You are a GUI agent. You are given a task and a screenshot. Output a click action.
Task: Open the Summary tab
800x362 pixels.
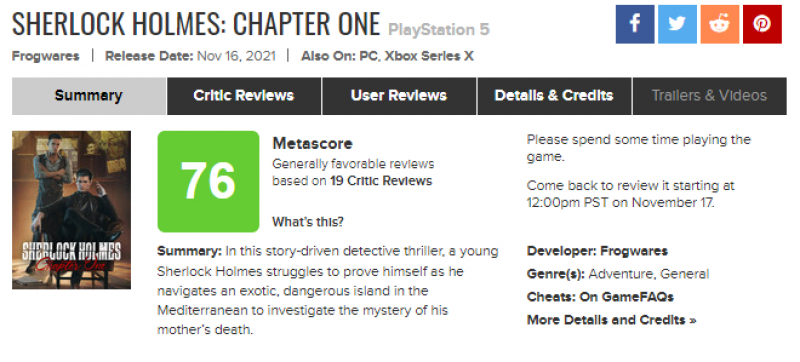[89, 96]
